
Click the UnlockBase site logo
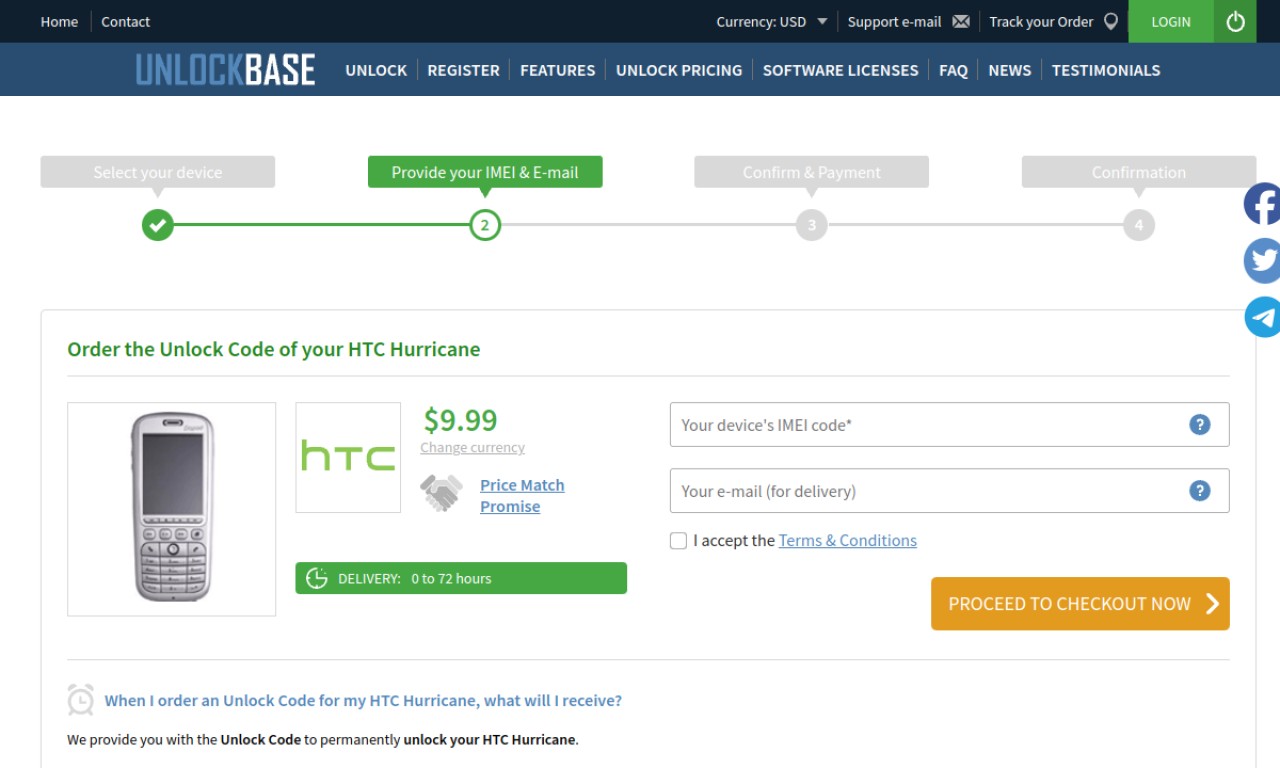click(x=225, y=70)
